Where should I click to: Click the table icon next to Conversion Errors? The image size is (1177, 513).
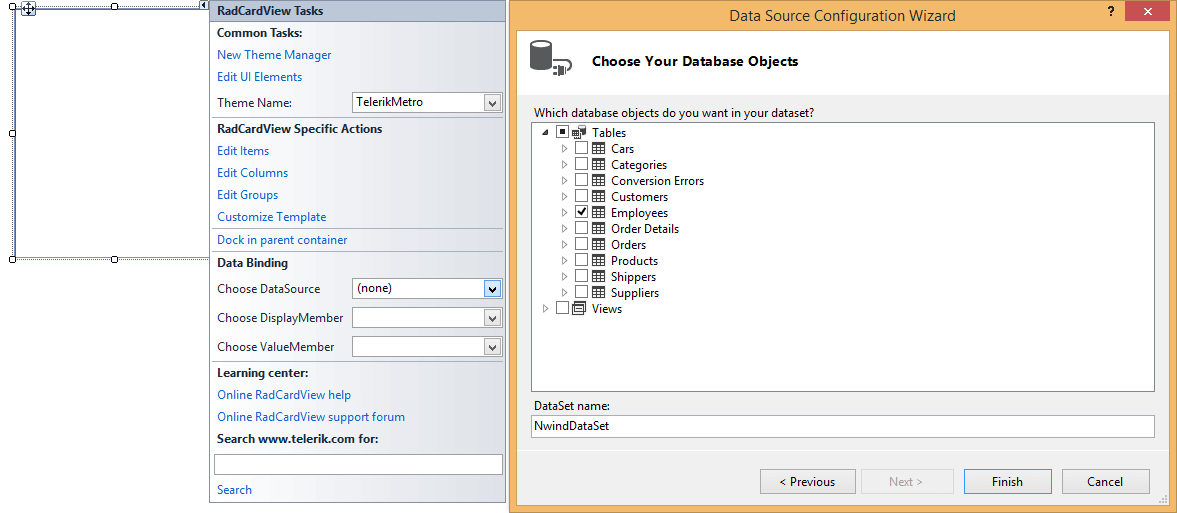[x=598, y=180]
